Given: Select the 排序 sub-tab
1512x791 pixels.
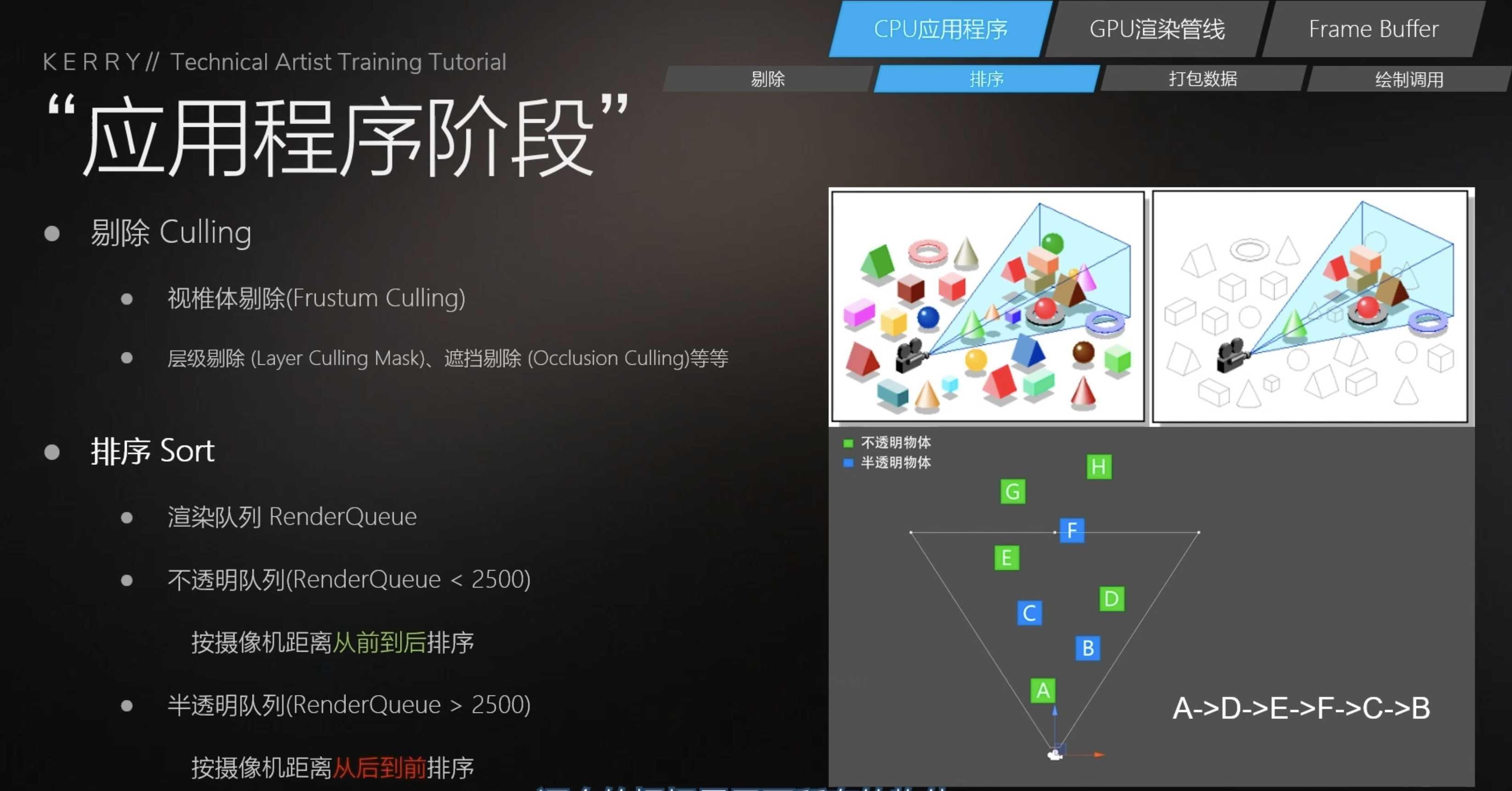Looking at the screenshot, I should point(986,79).
